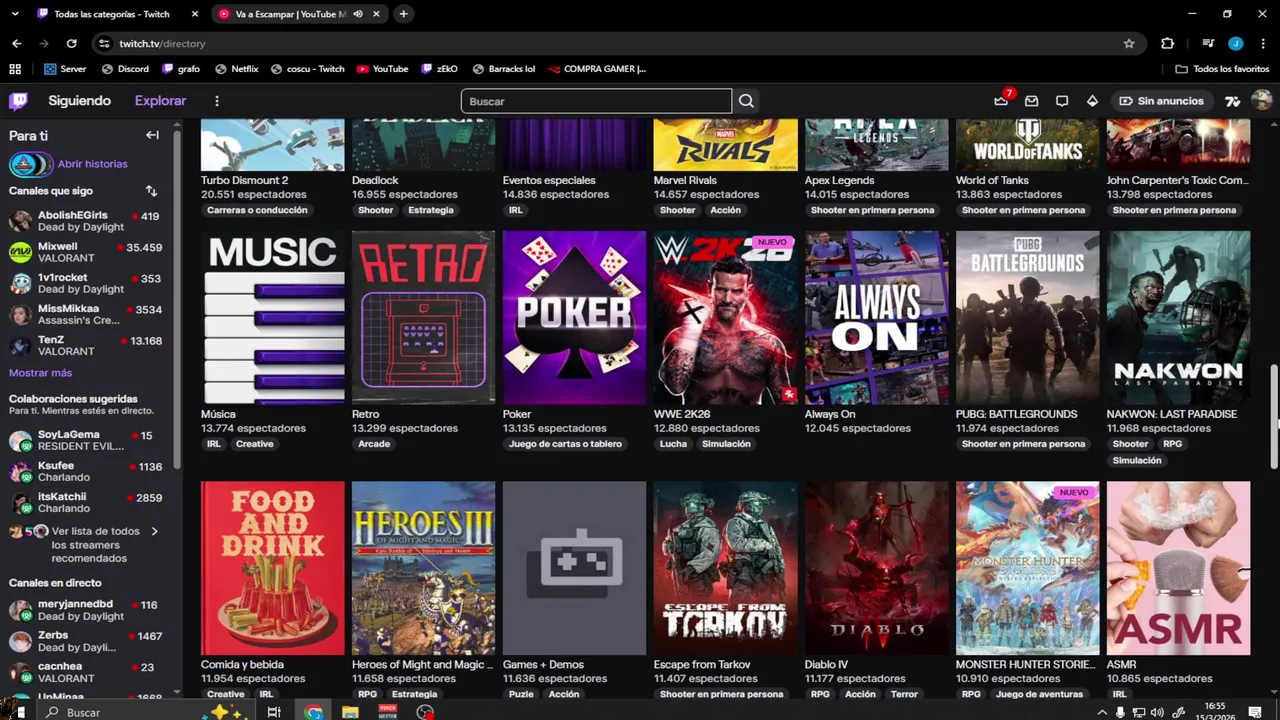Image resolution: width=1280 pixels, height=720 pixels.
Task: Open the user avatar menu
Action: [x=1261, y=101]
